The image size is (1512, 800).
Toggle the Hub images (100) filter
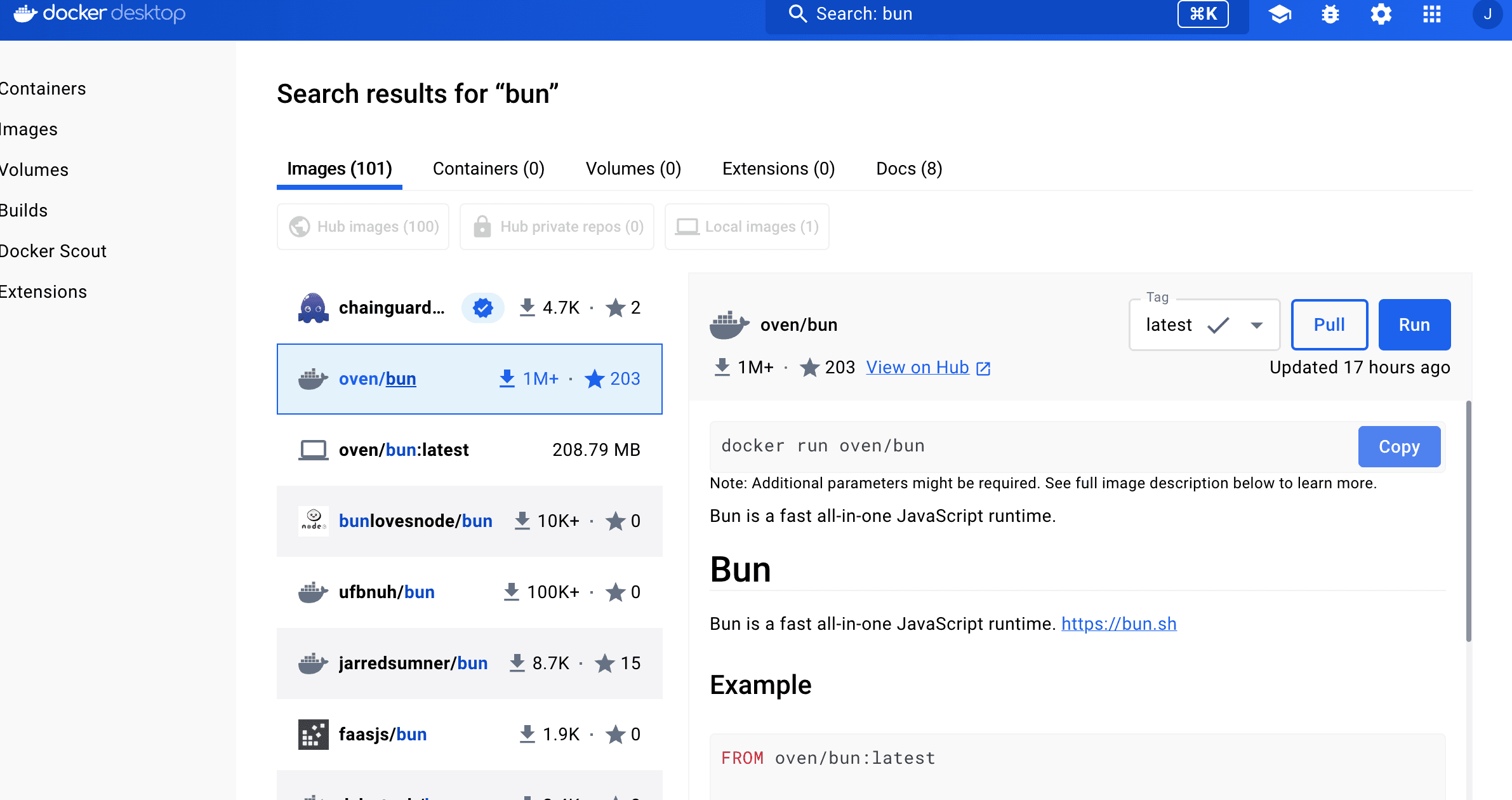[x=363, y=227]
